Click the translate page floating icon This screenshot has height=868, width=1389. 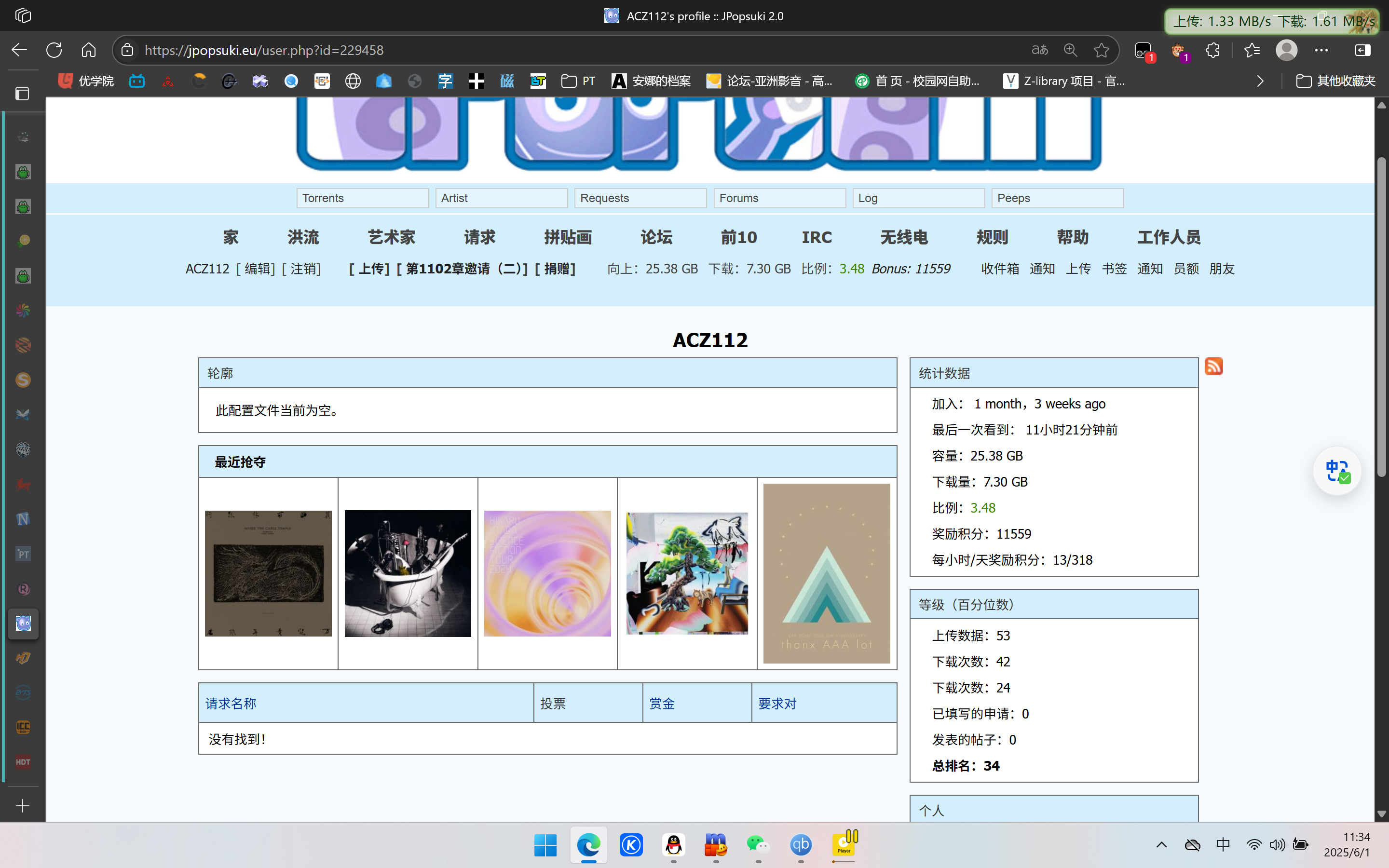click(x=1337, y=471)
